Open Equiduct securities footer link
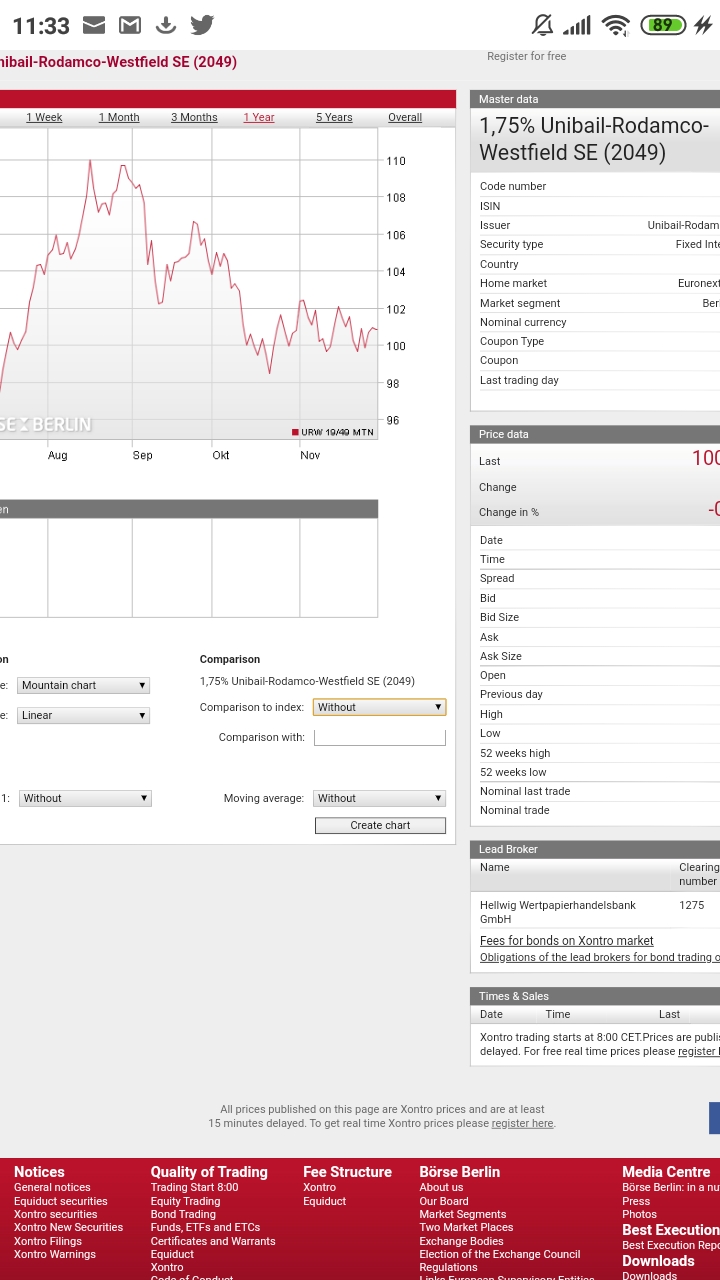Viewport: 720px width, 1280px height. pos(60,1201)
